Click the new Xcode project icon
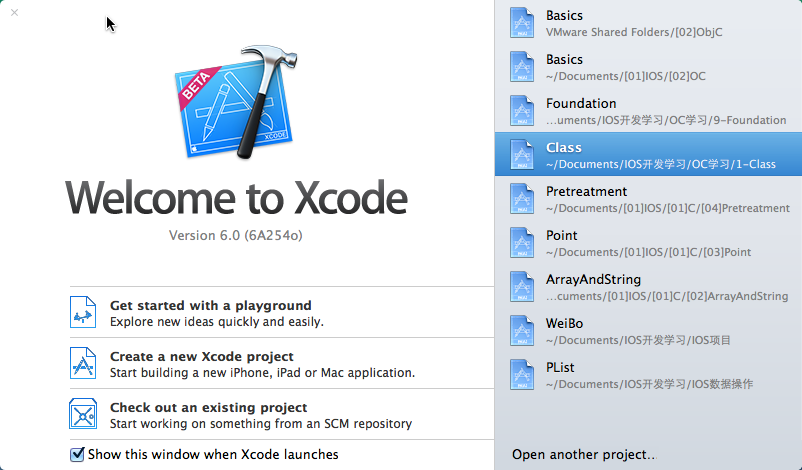The height and width of the screenshot is (470, 802). pos(83,363)
